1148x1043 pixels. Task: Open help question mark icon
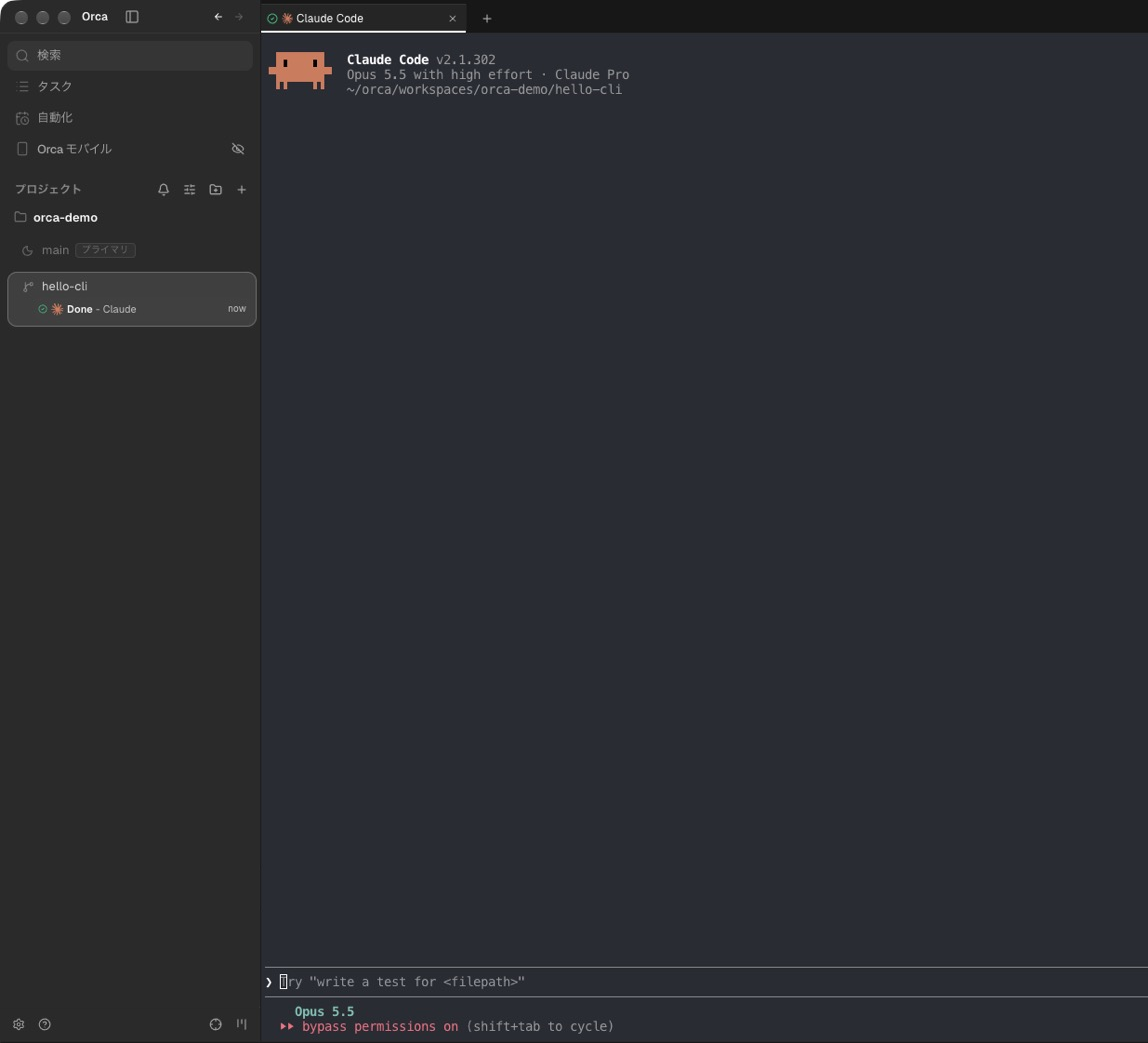click(45, 1025)
